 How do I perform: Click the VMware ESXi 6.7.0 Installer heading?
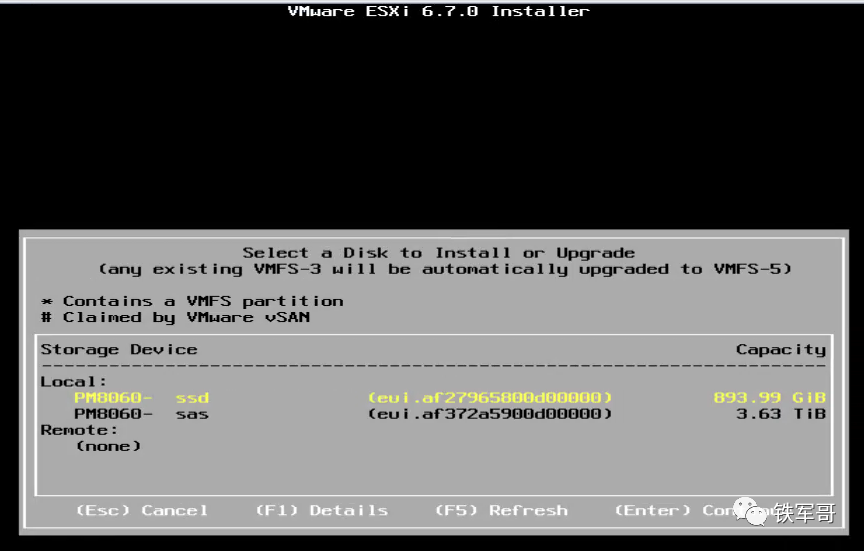pyautogui.click(x=439, y=11)
